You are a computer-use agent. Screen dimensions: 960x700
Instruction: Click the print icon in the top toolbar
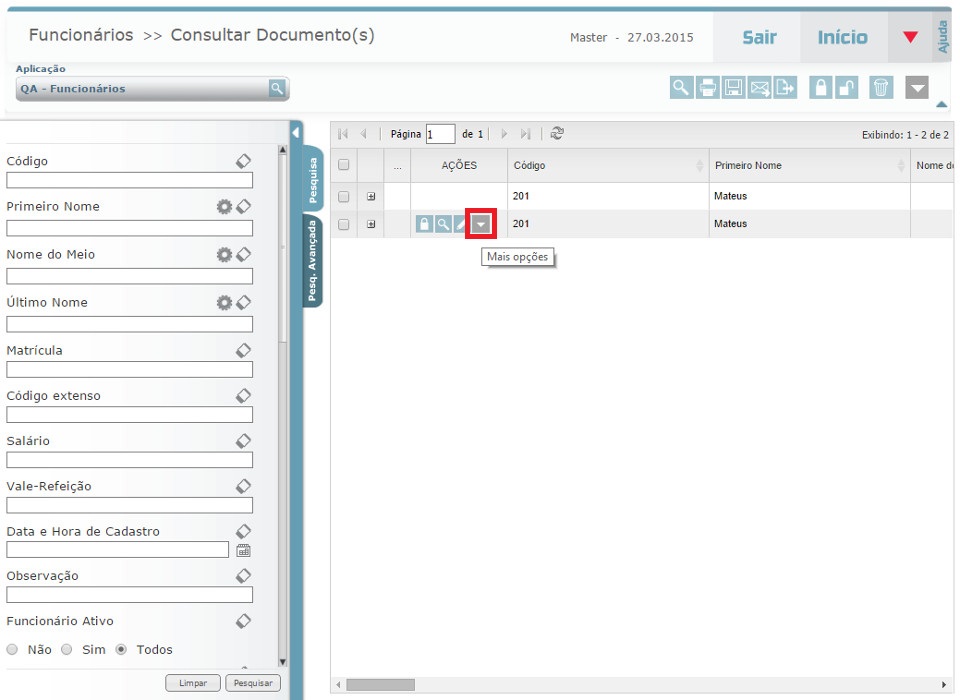[708, 88]
